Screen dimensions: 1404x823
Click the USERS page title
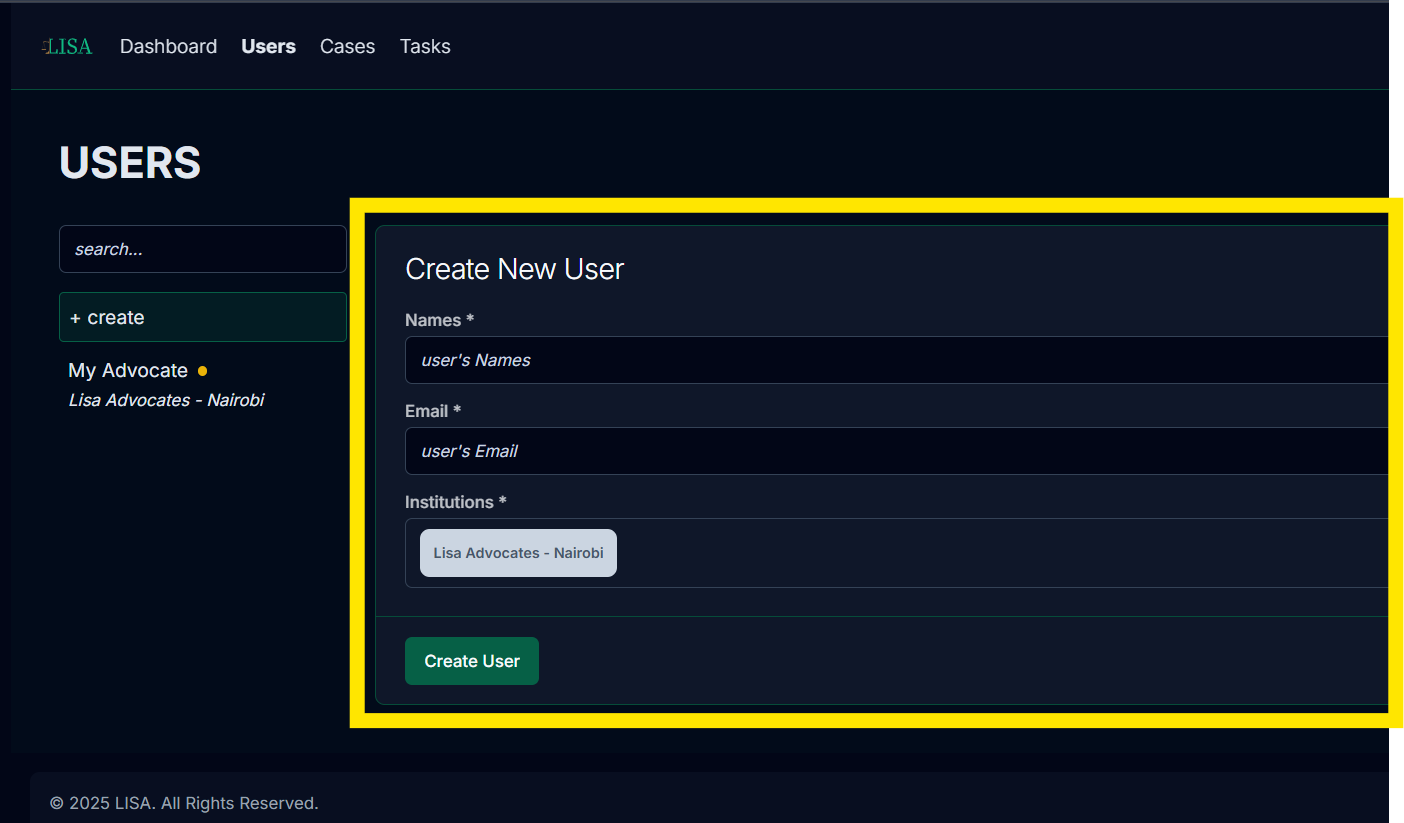(129, 162)
